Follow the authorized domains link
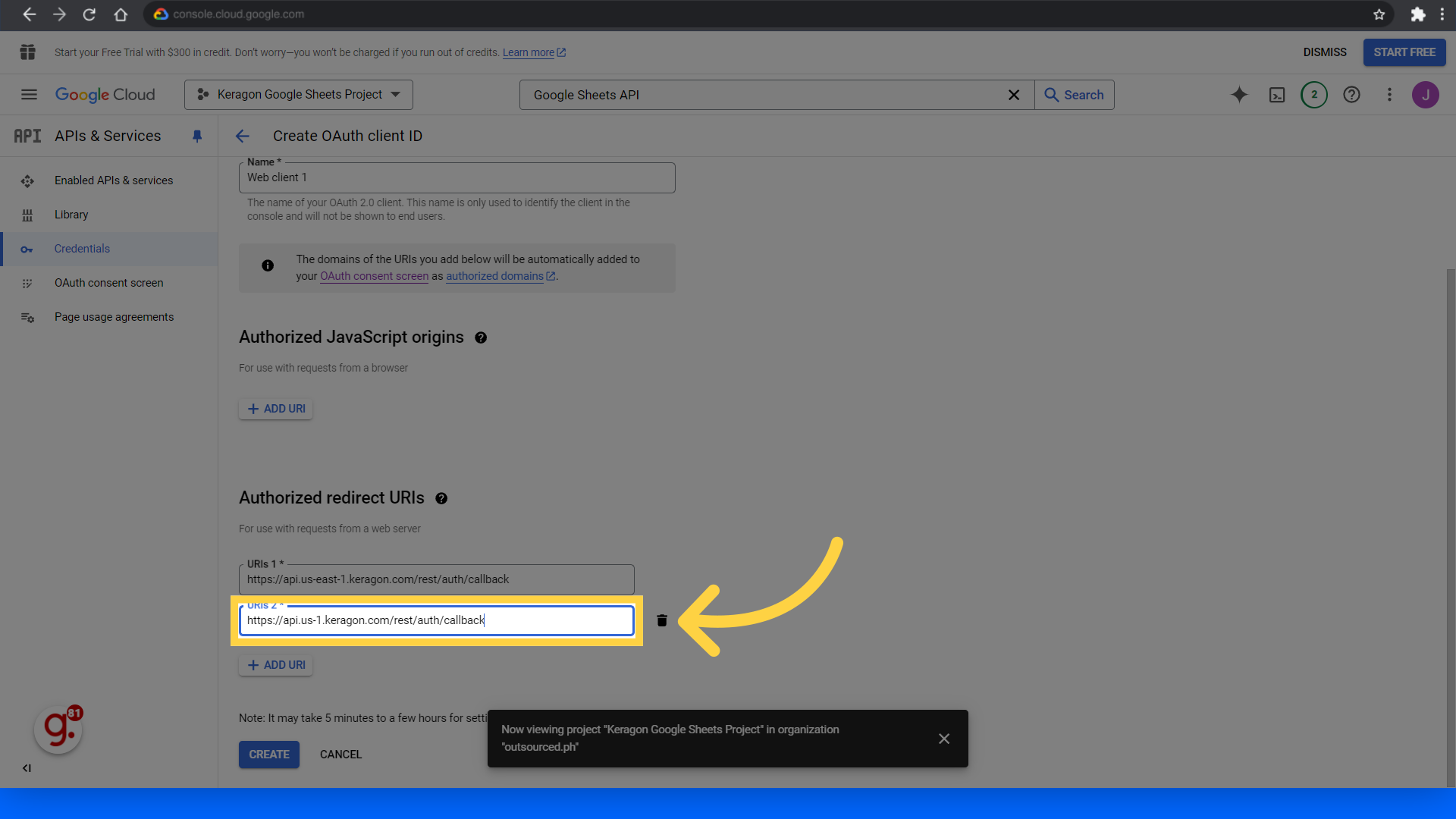The width and height of the screenshot is (1456, 819). [x=500, y=277]
